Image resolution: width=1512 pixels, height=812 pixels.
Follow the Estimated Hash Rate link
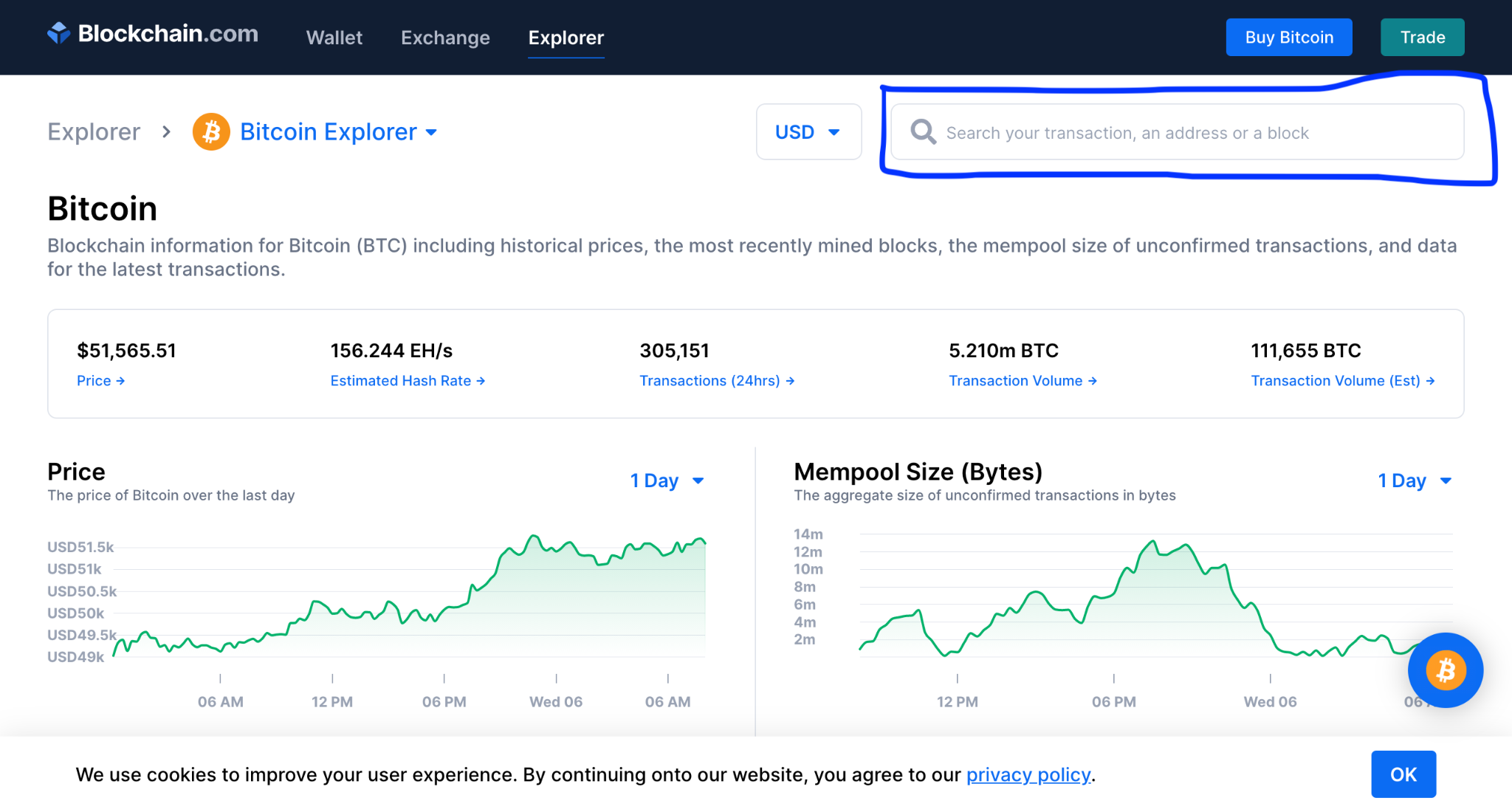point(408,381)
